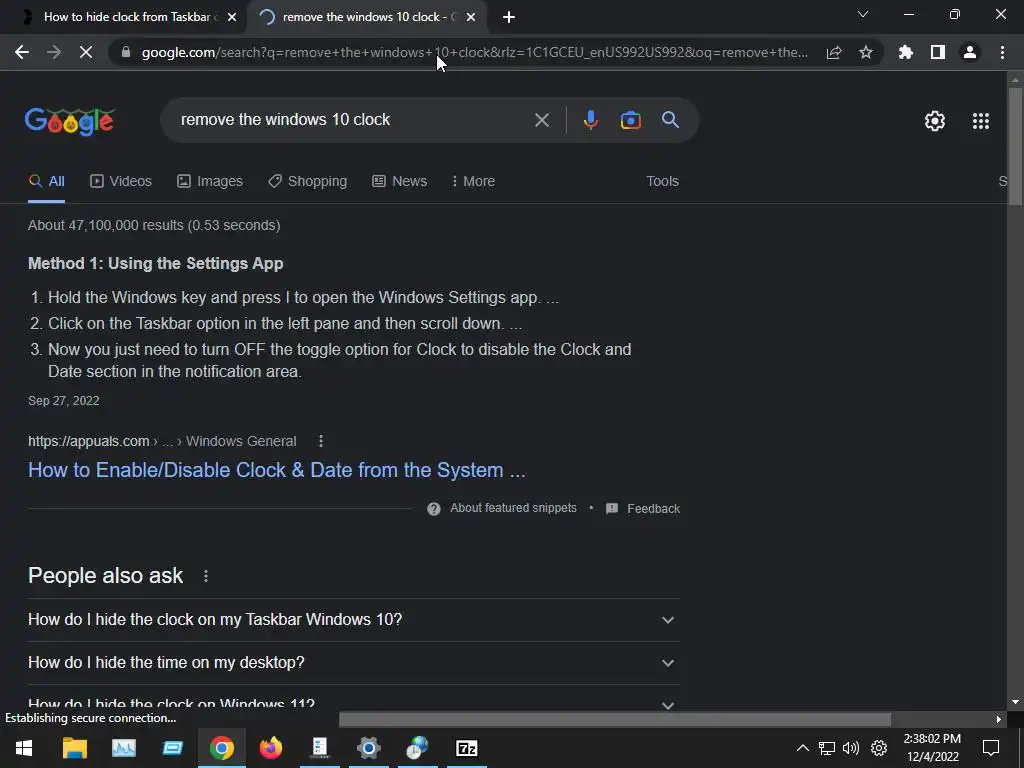Switch to Shopping results
The height and width of the screenshot is (768, 1024).
[308, 182]
